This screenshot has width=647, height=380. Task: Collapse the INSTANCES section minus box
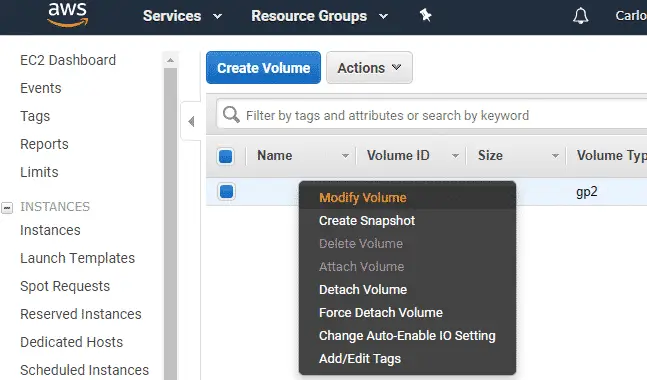coord(7,208)
